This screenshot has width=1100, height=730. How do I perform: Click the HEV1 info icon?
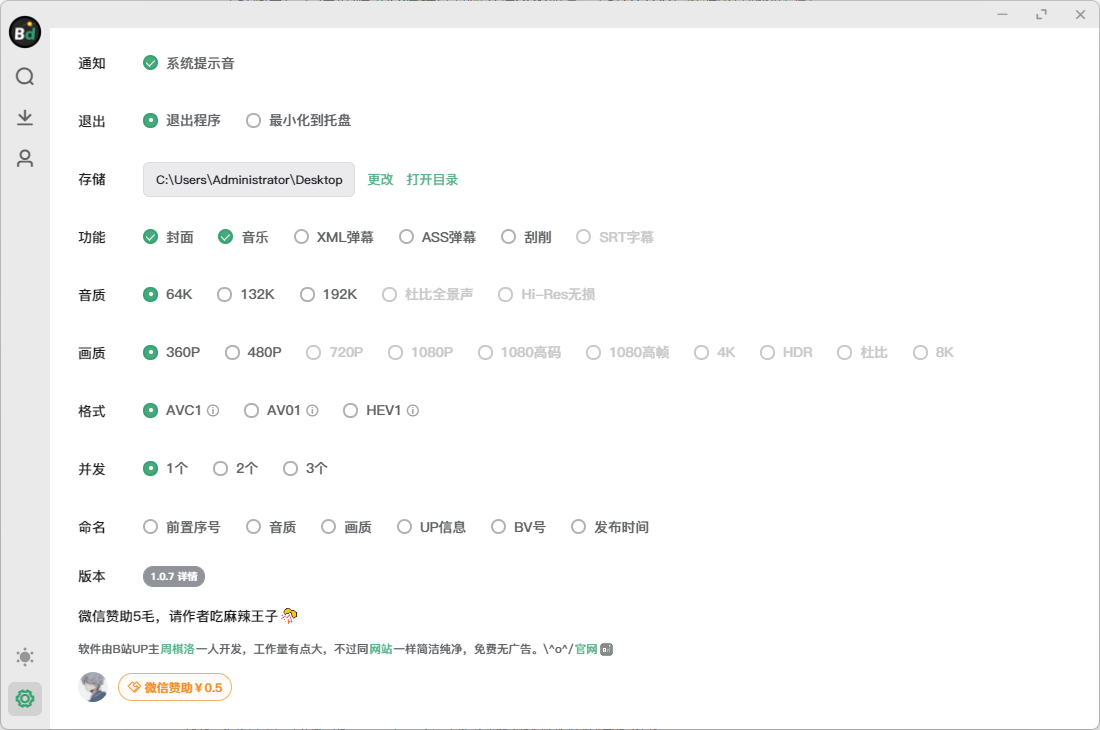pos(413,410)
